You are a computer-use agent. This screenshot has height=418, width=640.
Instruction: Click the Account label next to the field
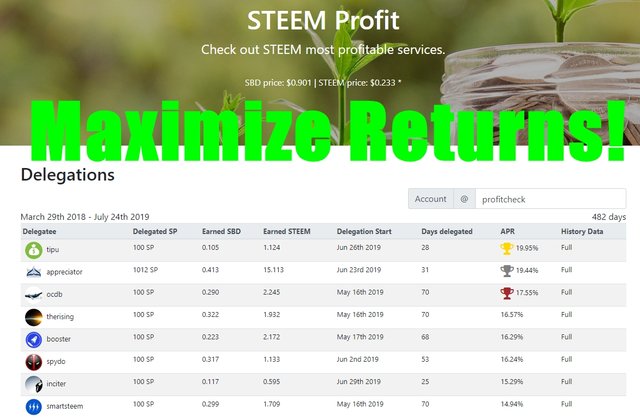coord(431,199)
